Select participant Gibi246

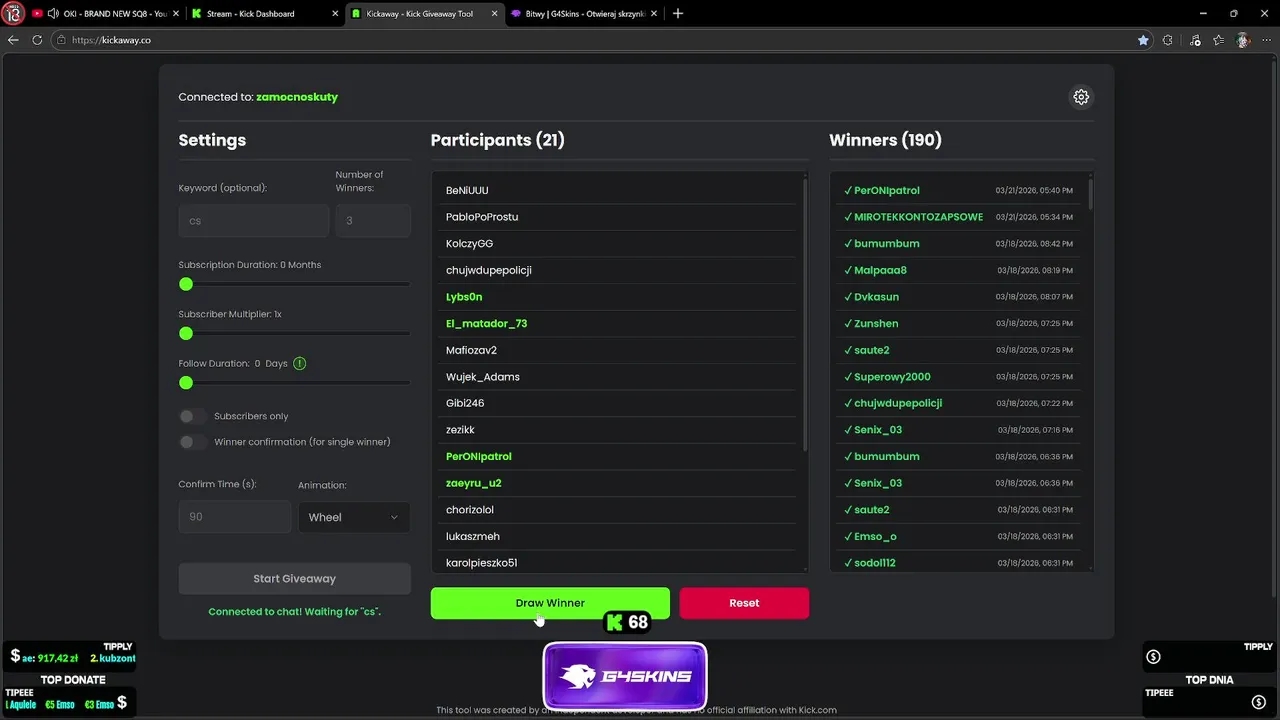click(465, 403)
